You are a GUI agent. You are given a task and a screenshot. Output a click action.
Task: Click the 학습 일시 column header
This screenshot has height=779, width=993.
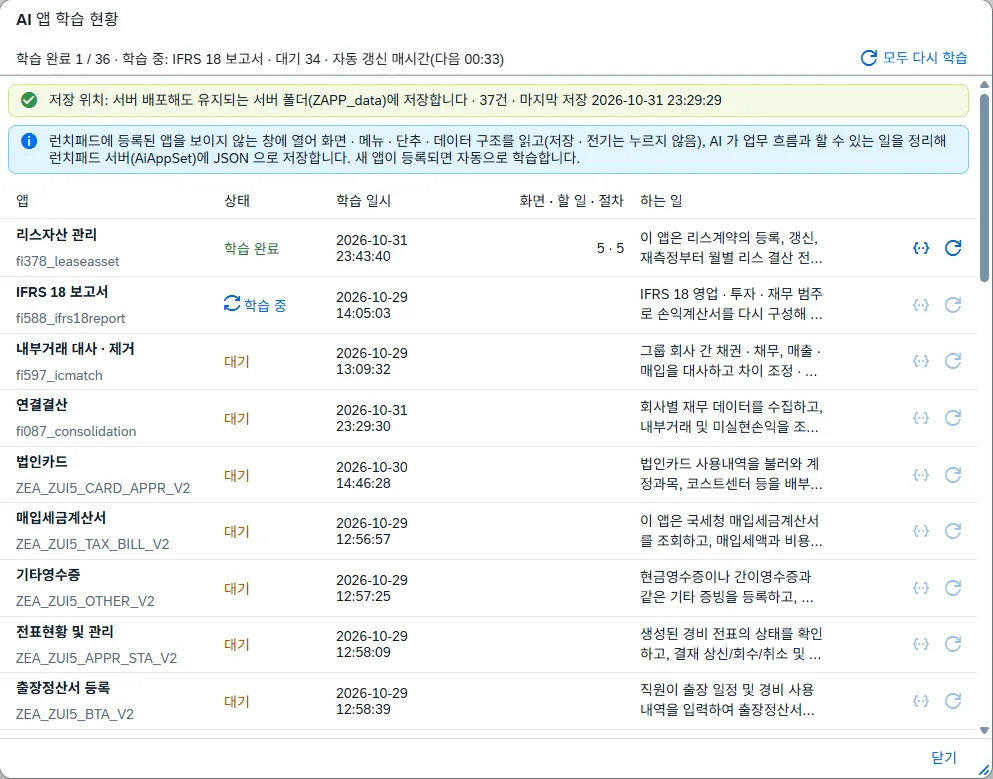click(364, 201)
